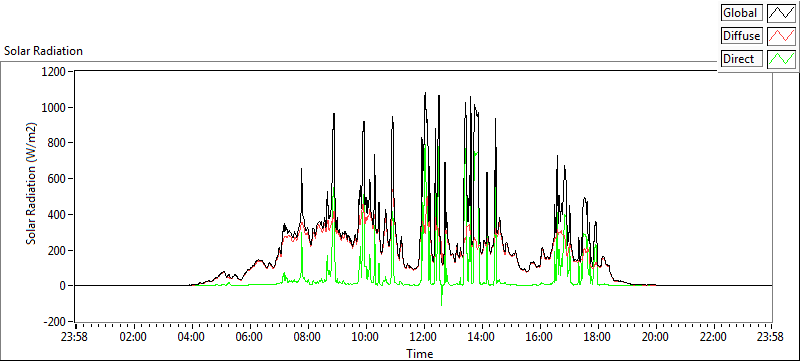The height and width of the screenshot is (361, 800).
Task: Click the 200 y-axis value
Action: [58, 250]
